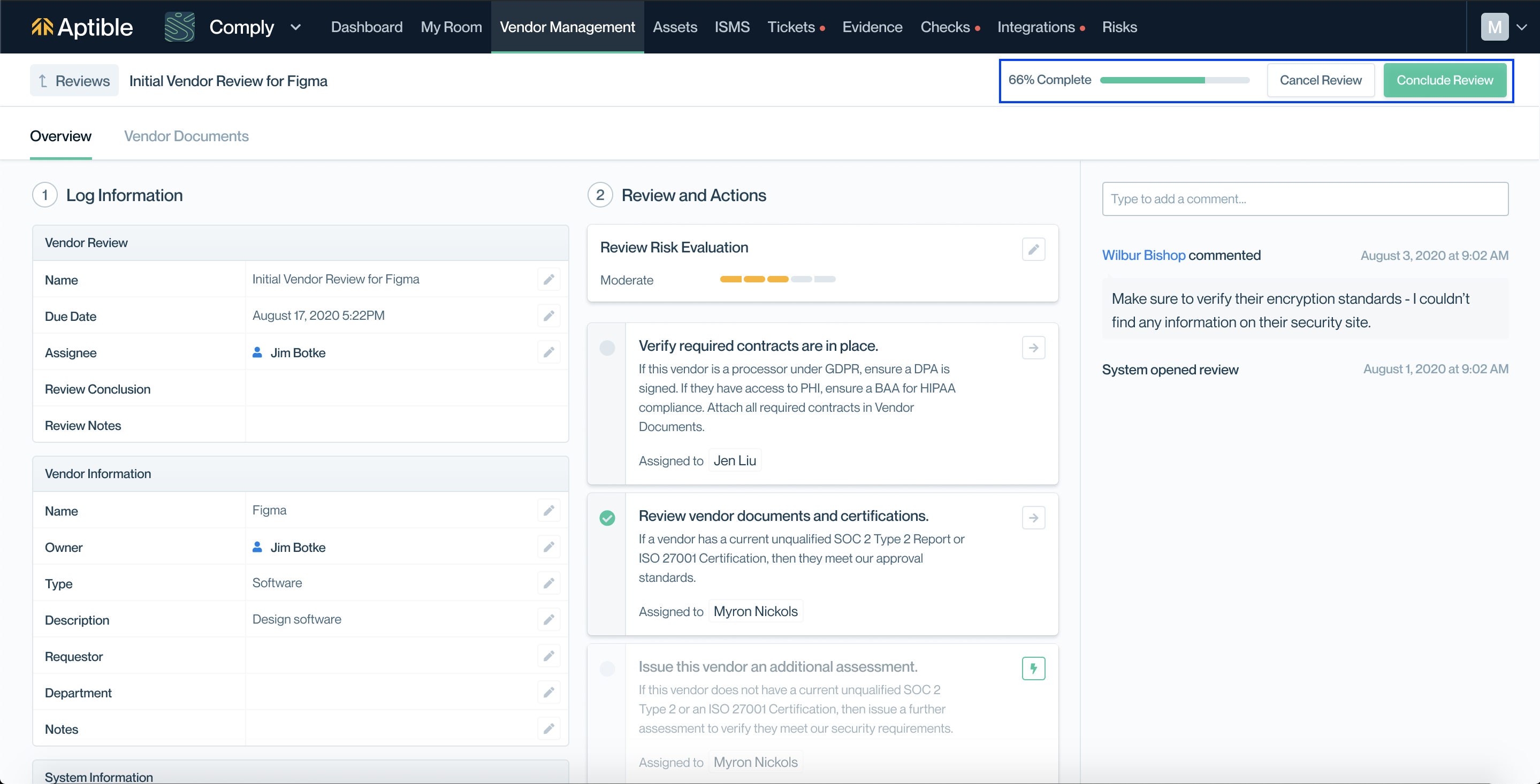Go back up to Reviews
The height and width of the screenshot is (784, 1540).
tap(74, 81)
